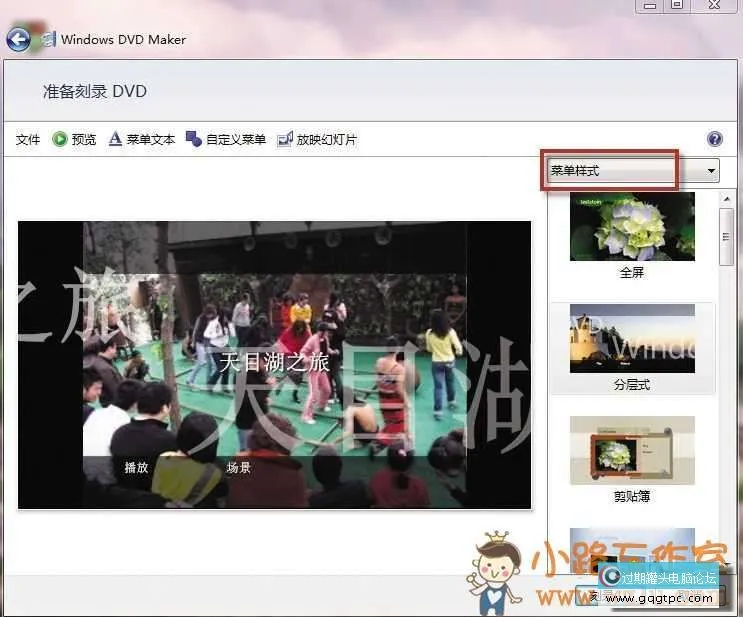The image size is (743, 617).
Task: Minimize the DVD Maker window
Action: 650,5
